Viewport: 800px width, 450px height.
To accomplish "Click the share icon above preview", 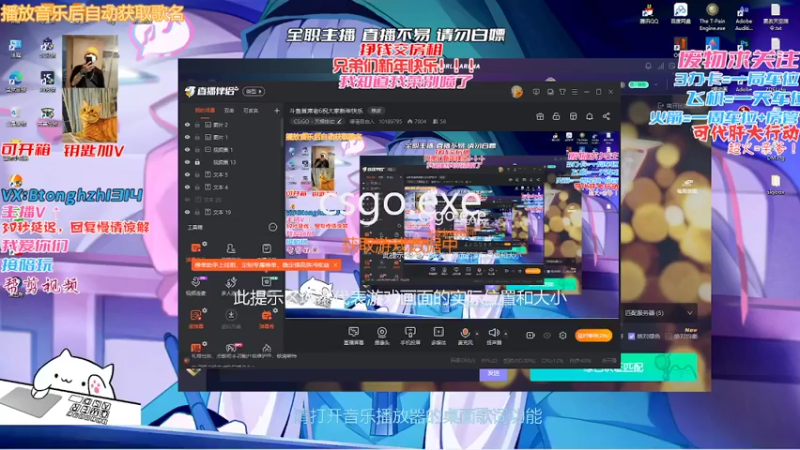I will (606, 116).
